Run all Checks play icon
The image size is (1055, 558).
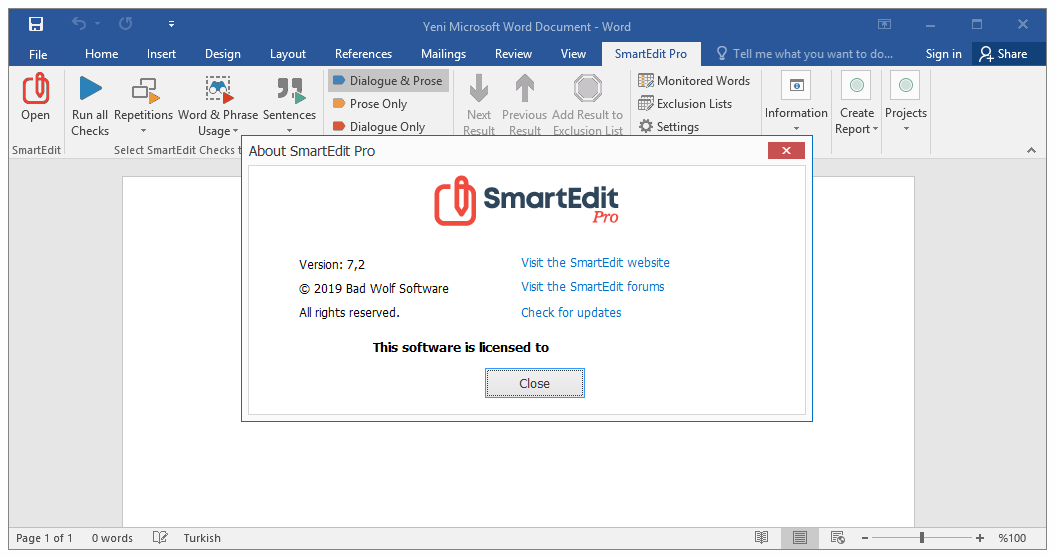[90, 88]
